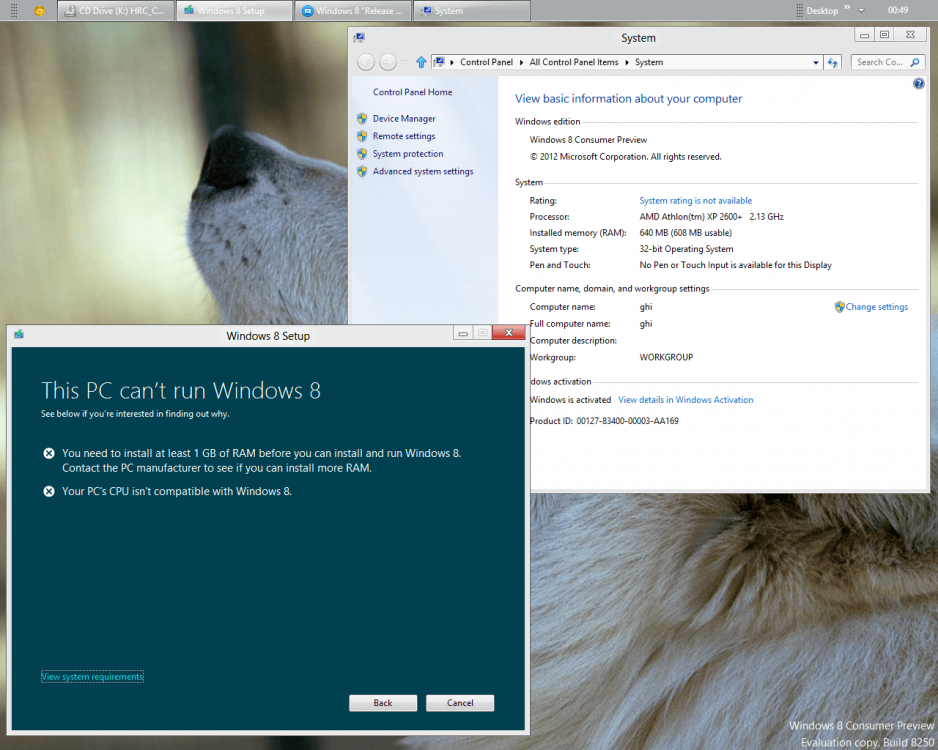Click the taskbar clock showing 00:49
Screen dimensions: 938x750
pos(897,10)
